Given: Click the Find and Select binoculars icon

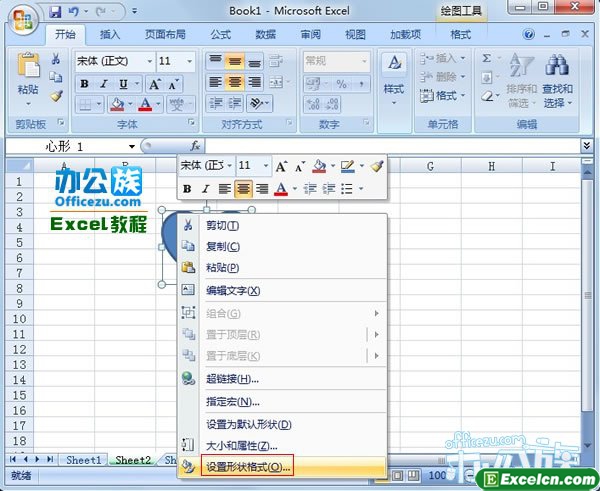Looking at the screenshot, I should (557, 65).
